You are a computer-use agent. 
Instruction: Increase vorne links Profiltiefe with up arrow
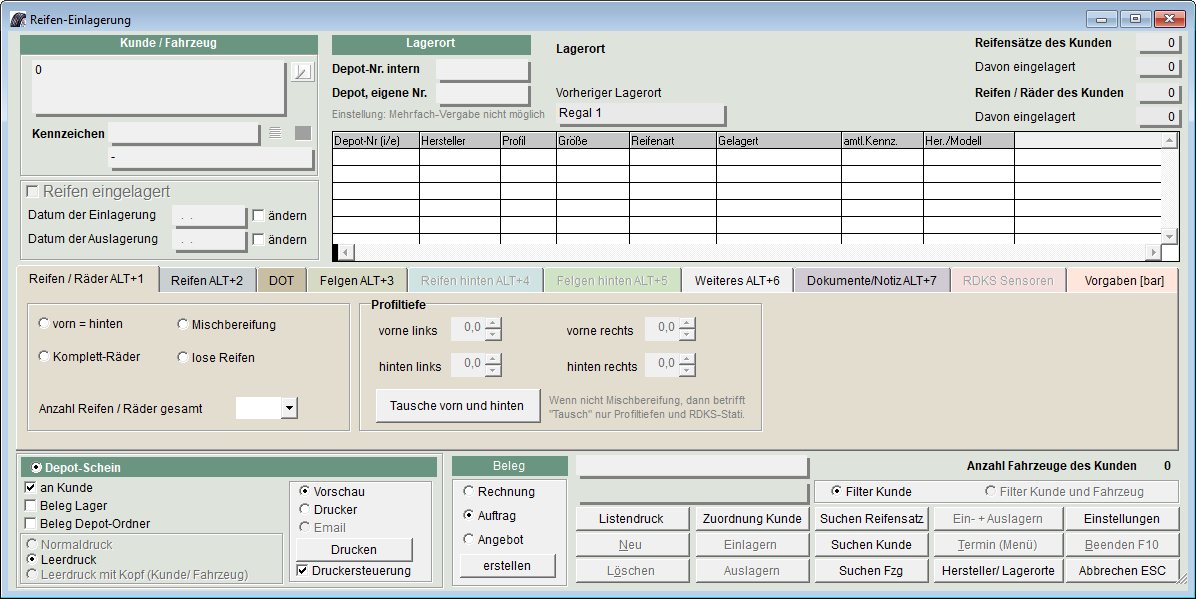(x=494, y=322)
